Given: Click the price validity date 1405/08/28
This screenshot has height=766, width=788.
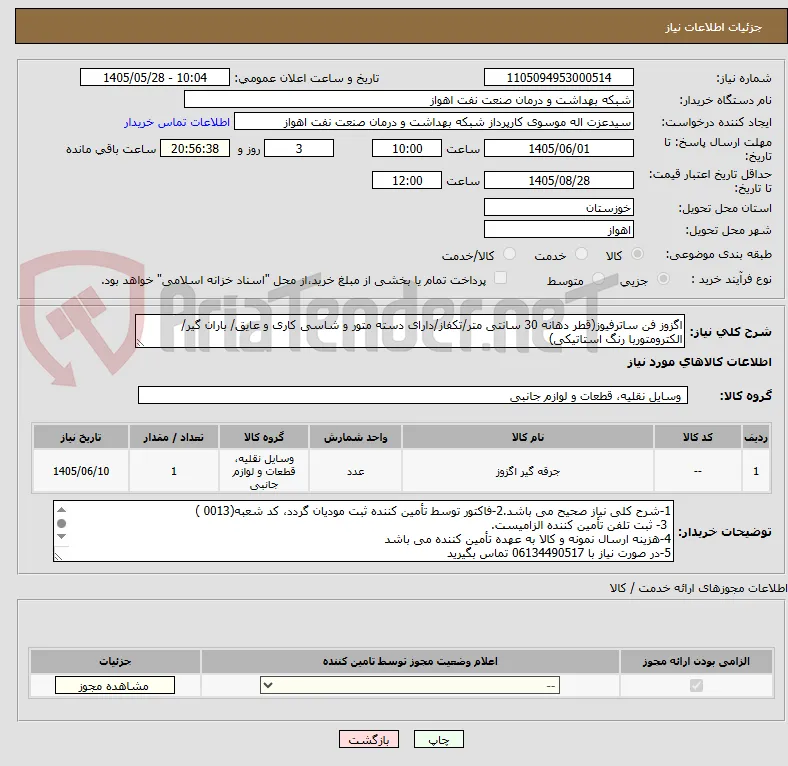Looking at the screenshot, I should [559, 180].
